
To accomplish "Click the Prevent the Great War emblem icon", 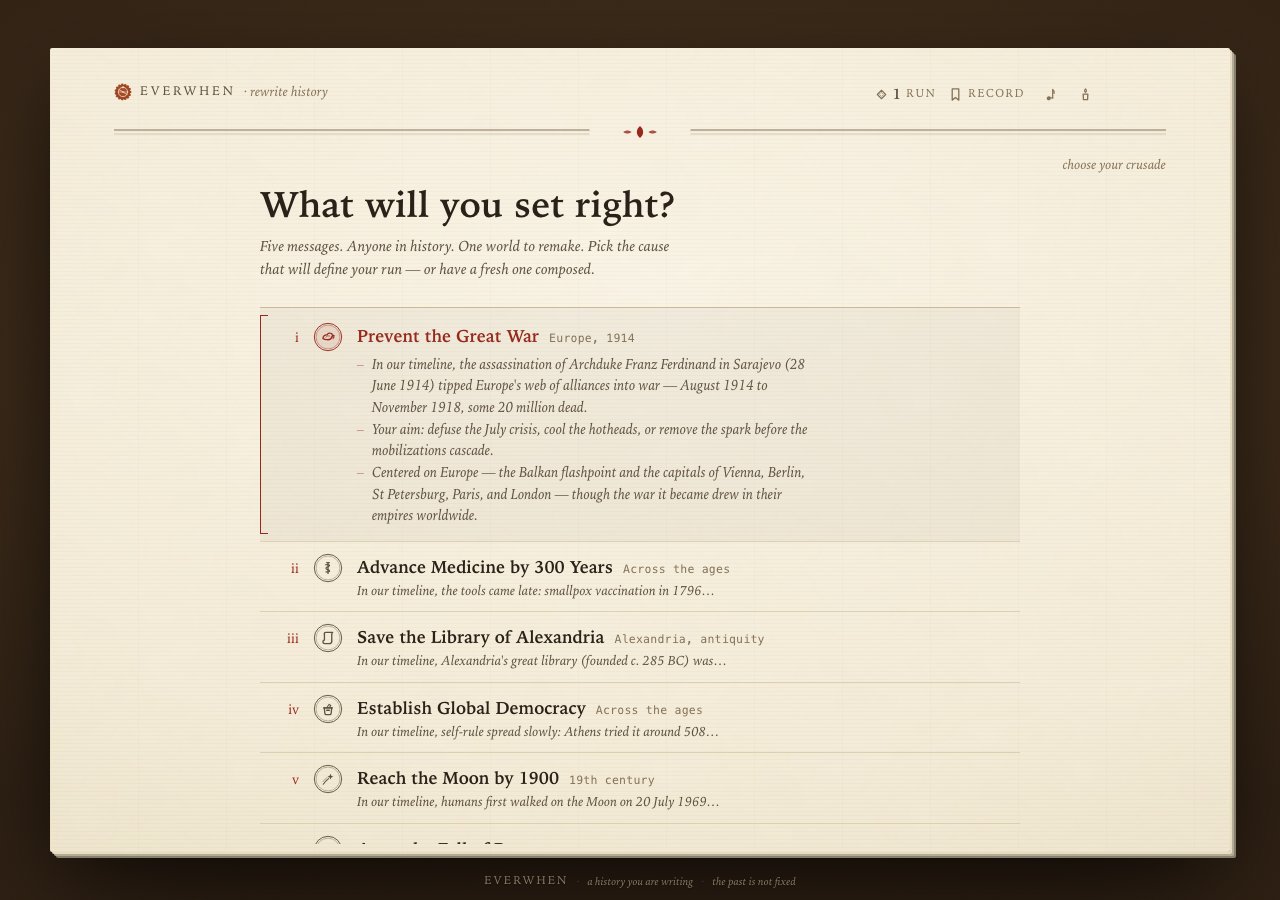I will [x=328, y=337].
